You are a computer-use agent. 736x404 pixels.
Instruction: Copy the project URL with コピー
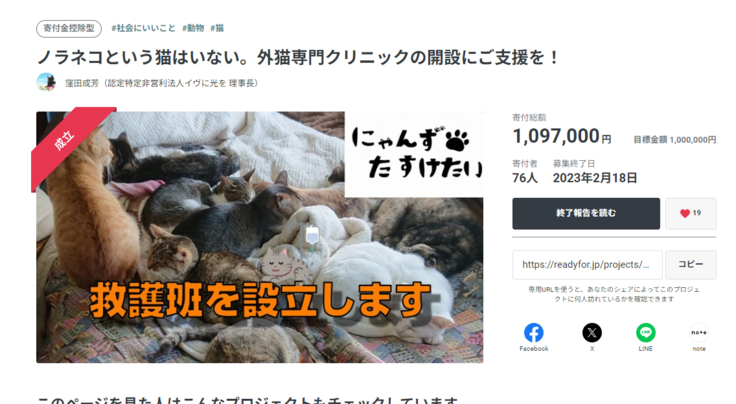[x=690, y=265]
